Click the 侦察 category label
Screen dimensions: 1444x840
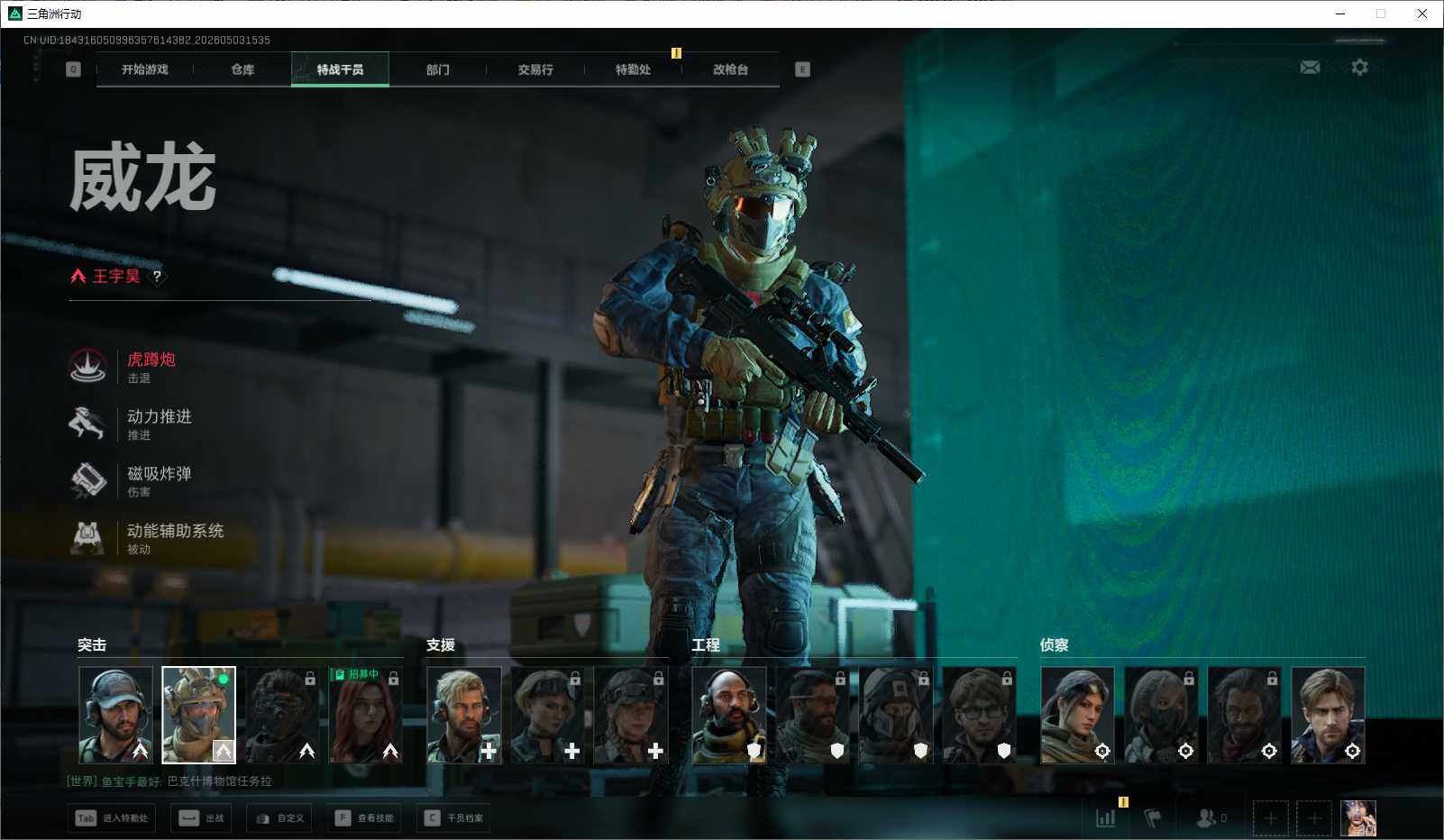tap(1055, 645)
